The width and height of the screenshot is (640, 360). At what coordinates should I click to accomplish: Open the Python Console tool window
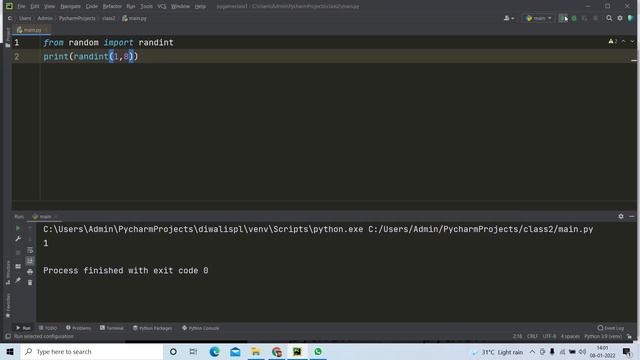point(200,328)
